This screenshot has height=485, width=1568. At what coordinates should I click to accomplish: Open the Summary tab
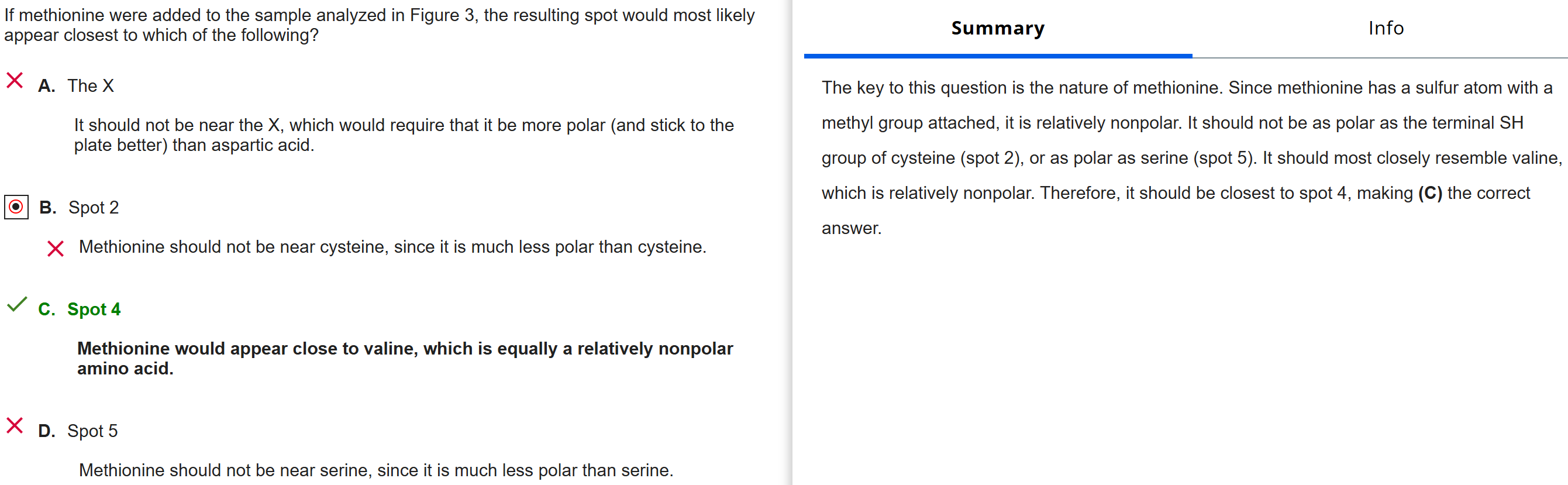pos(997,29)
